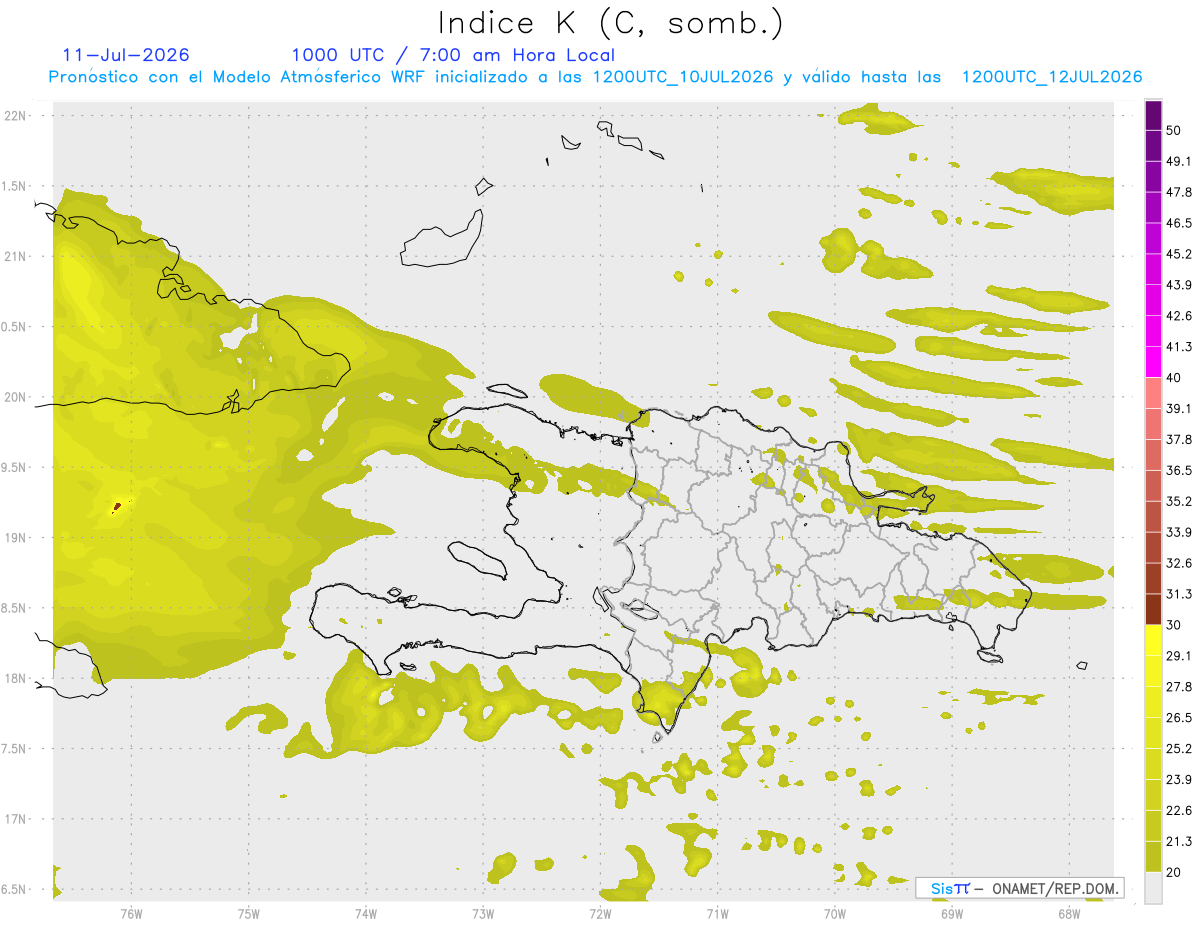1200x927 pixels.
Task: Click the "46.5" color scale label
Action: (1179, 223)
